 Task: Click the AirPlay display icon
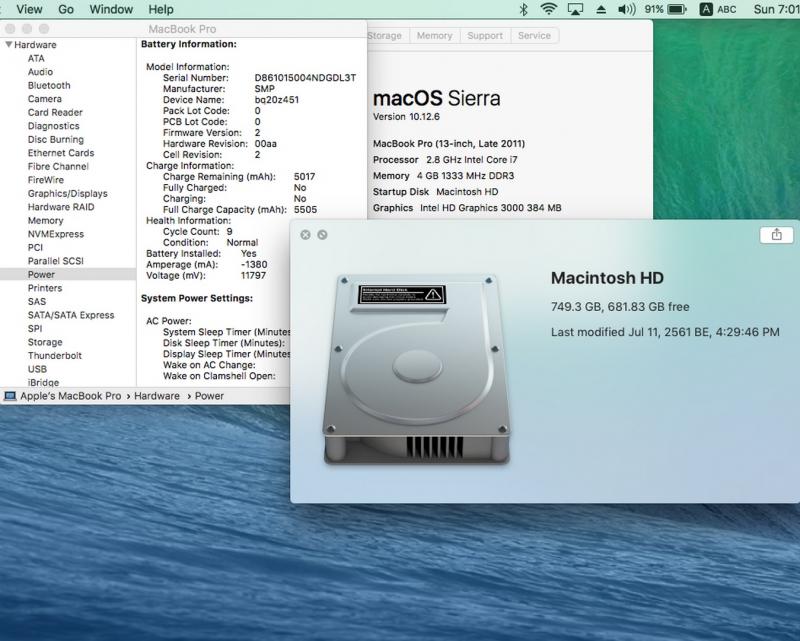coord(575,9)
